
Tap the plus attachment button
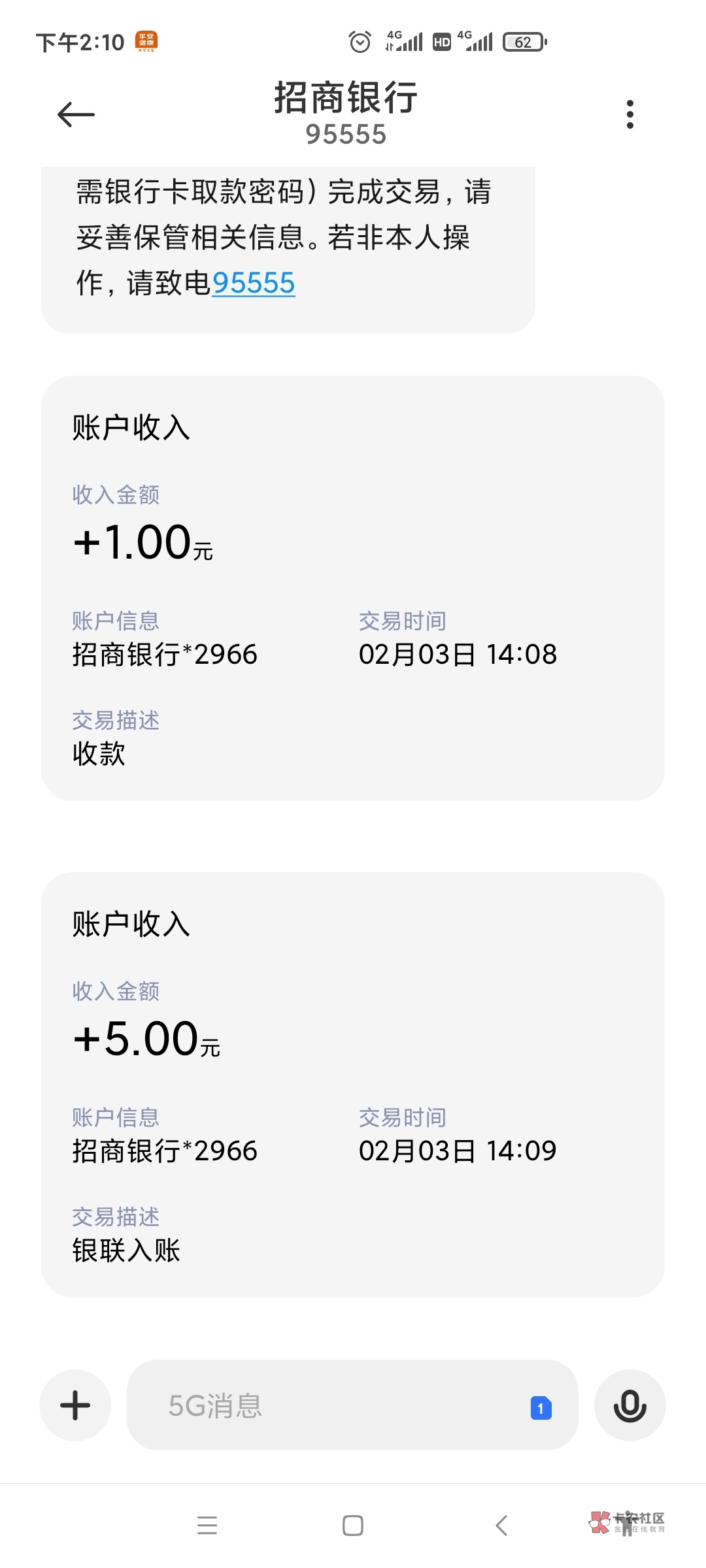75,1405
